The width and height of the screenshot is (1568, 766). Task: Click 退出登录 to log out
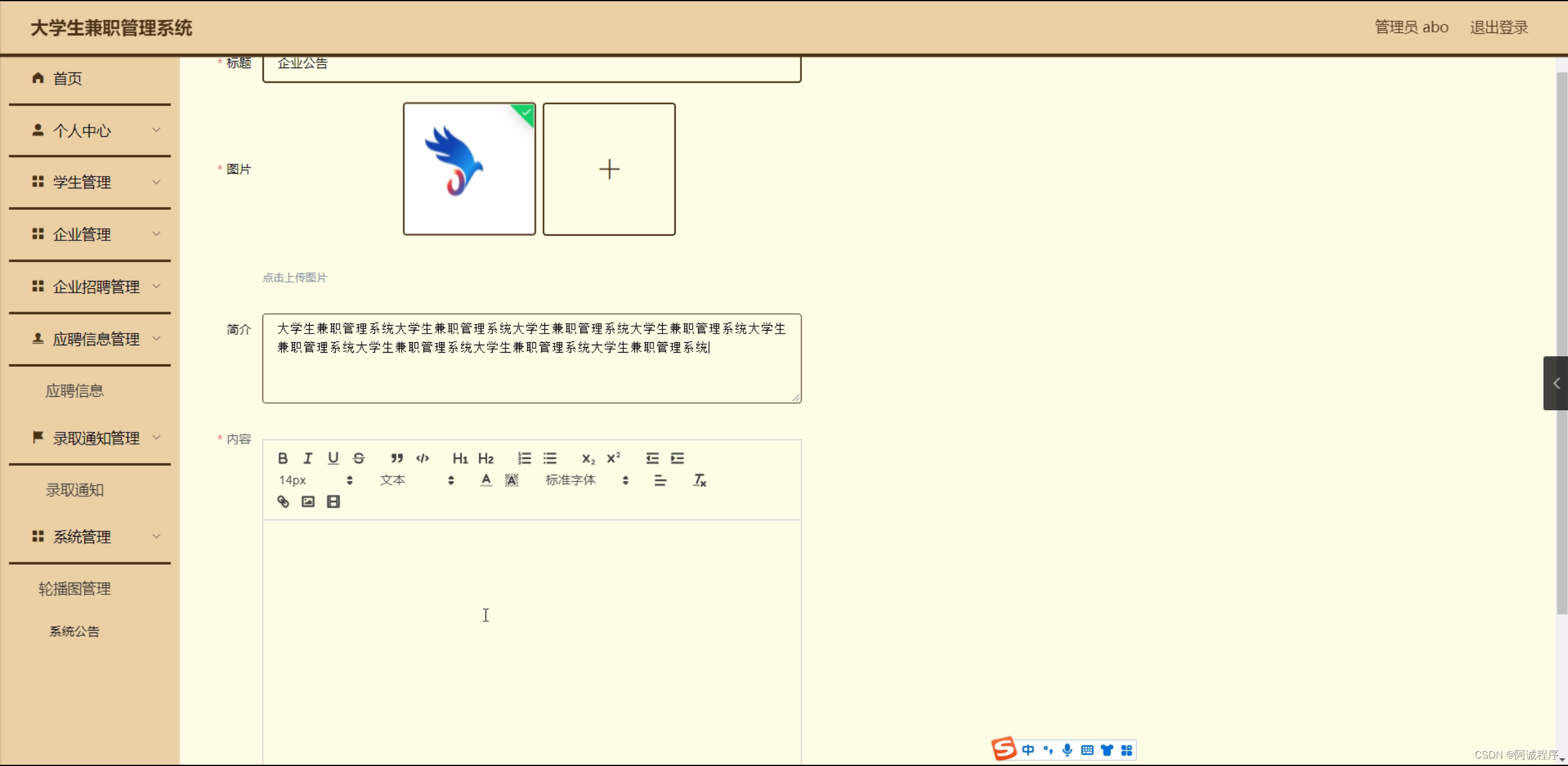click(1498, 28)
